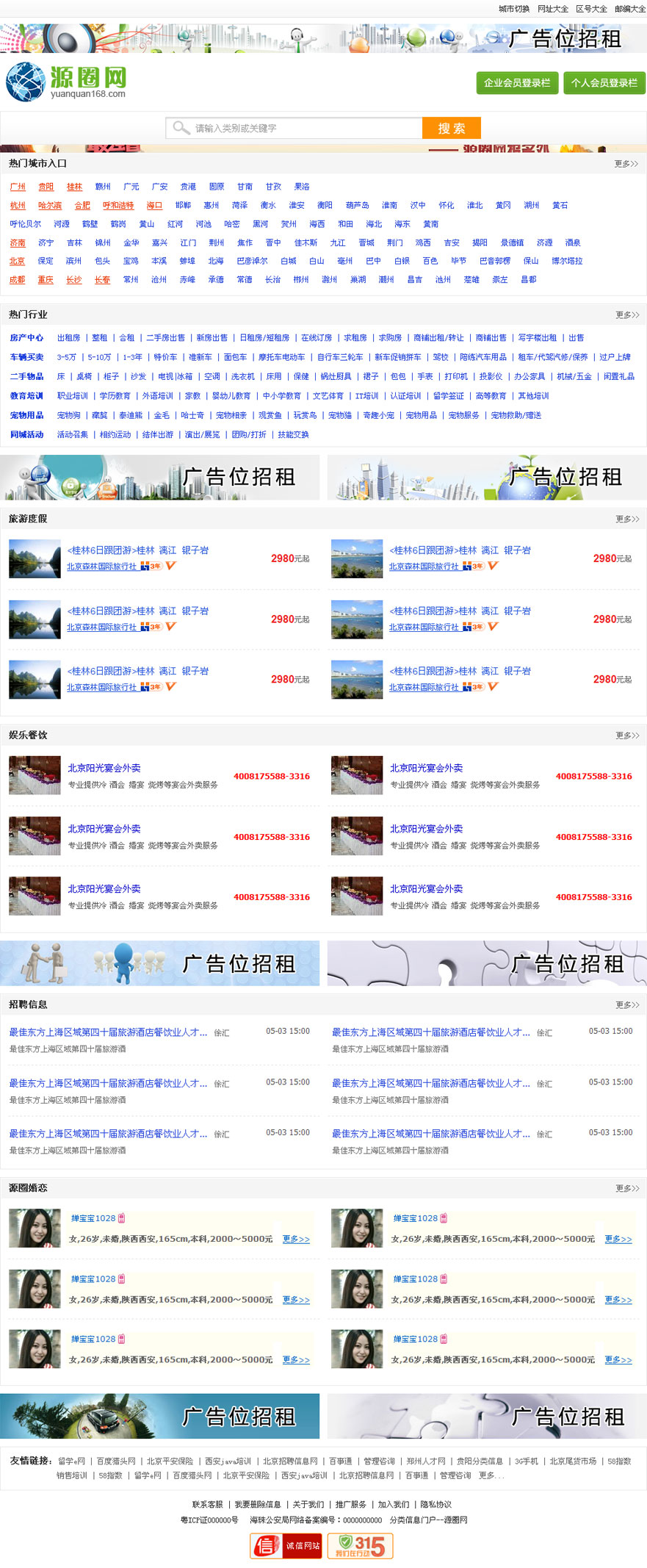The image size is (647, 1568).
Task: Open the 315 consumer protection badge
Action: point(360,1546)
